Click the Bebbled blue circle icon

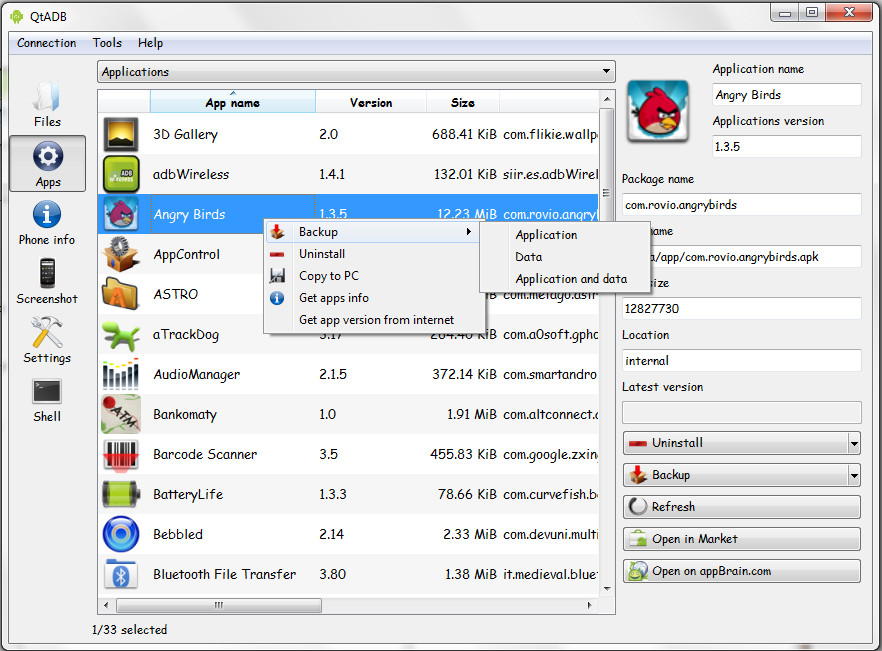[121, 534]
